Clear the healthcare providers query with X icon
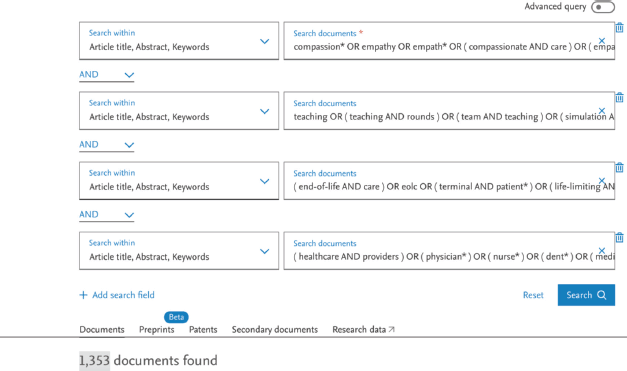The height and width of the screenshot is (371, 627). [x=601, y=251]
